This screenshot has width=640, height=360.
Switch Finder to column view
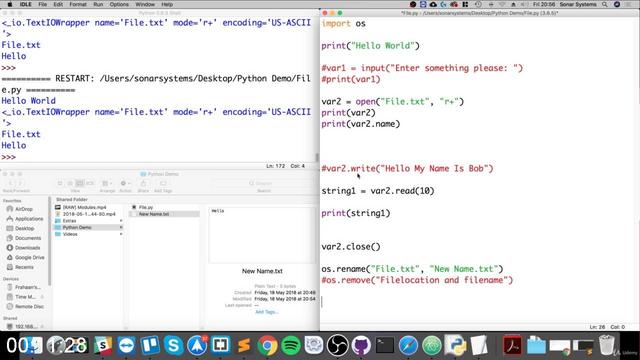click(80, 184)
